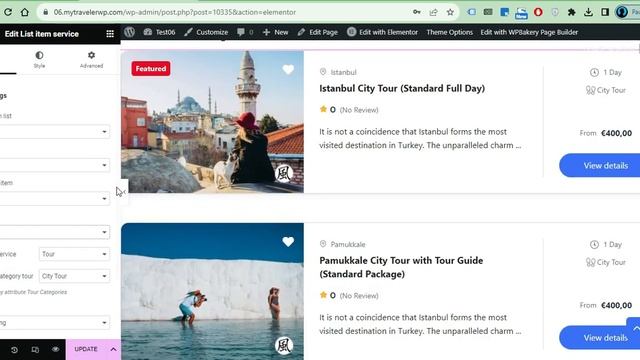Open the Pamukkale tour photo
Image resolution: width=640 pixels, height=360 pixels.
tap(212, 291)
